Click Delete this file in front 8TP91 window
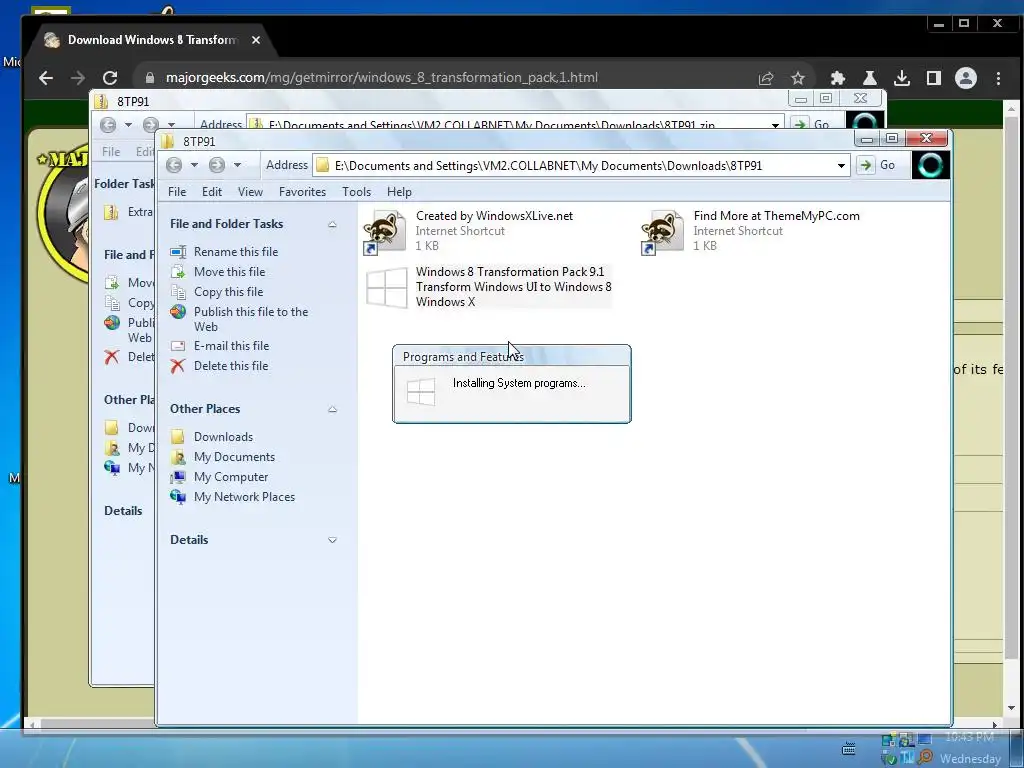This screenshot has height=768, width=1024. (x=231, y=366)
